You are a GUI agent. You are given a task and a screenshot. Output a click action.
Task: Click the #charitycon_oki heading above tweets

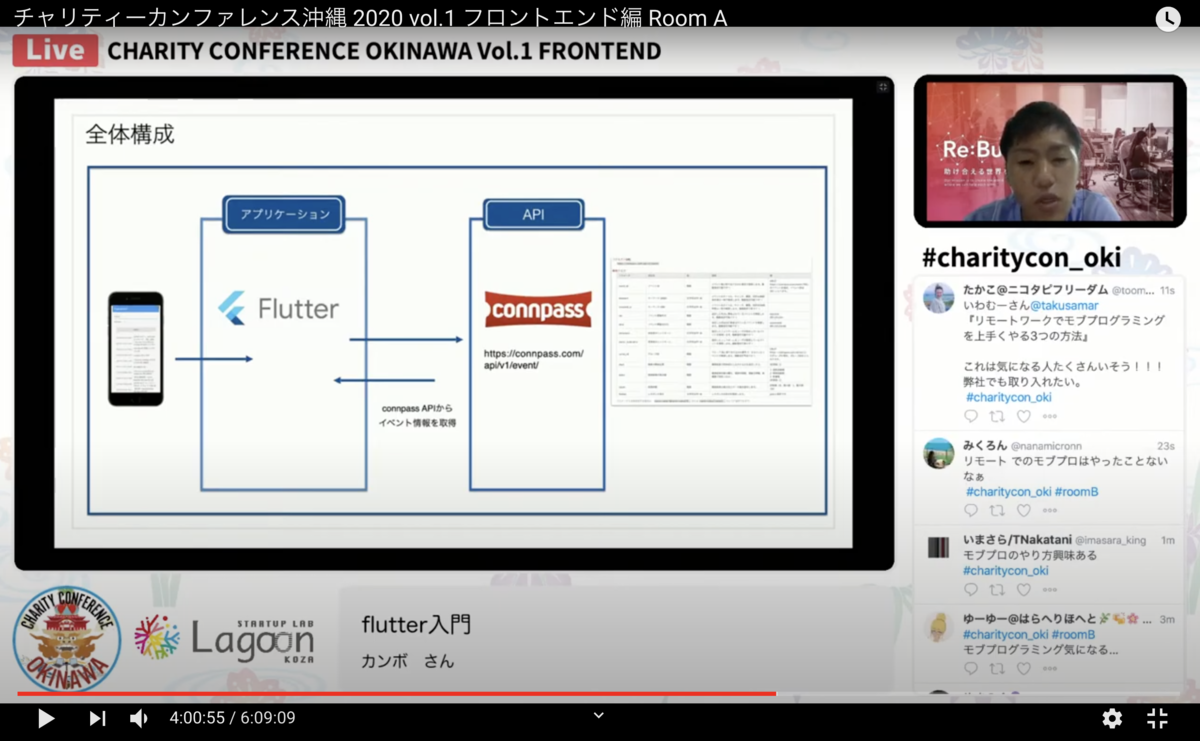[x=1021, y=257]
